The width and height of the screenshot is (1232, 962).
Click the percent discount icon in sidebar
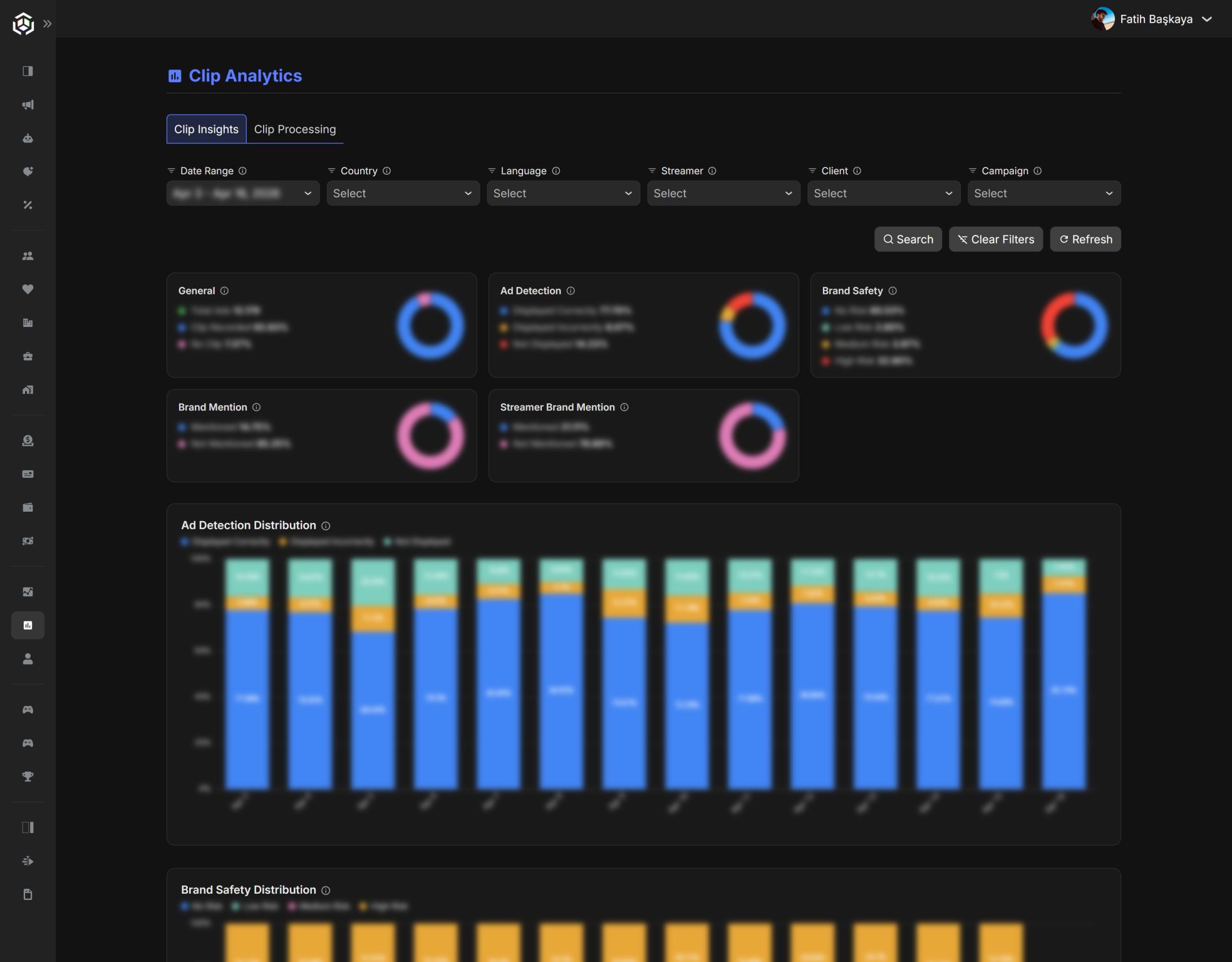pyautogui.click(x=28, y=205)
